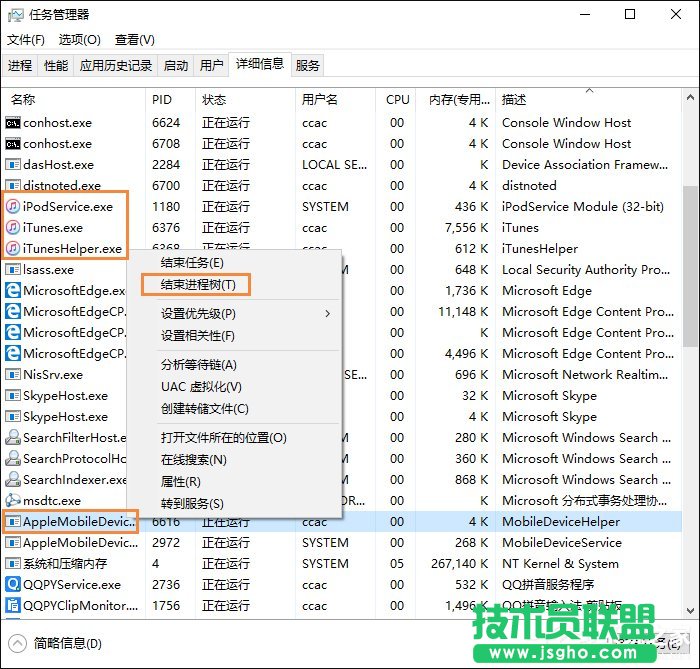Select UAC virtualization (UAC 虚拟化) entry
Image resolution: width=700 pixels, height=669 pixels.
[x=201, y=386]
